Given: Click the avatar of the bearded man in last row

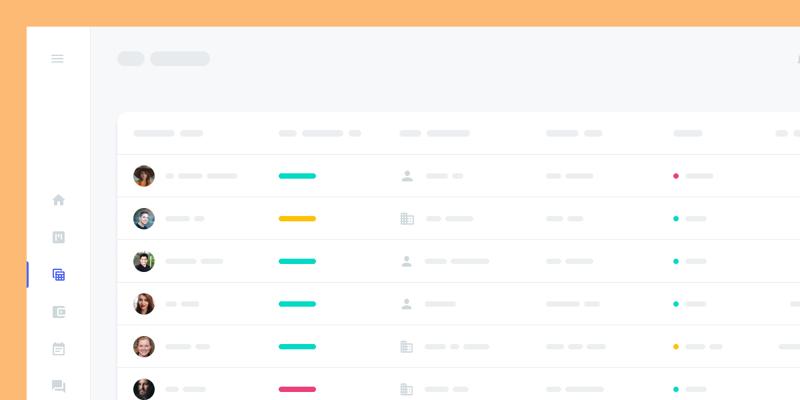Looking at the screenshot, I should (144, 389).
